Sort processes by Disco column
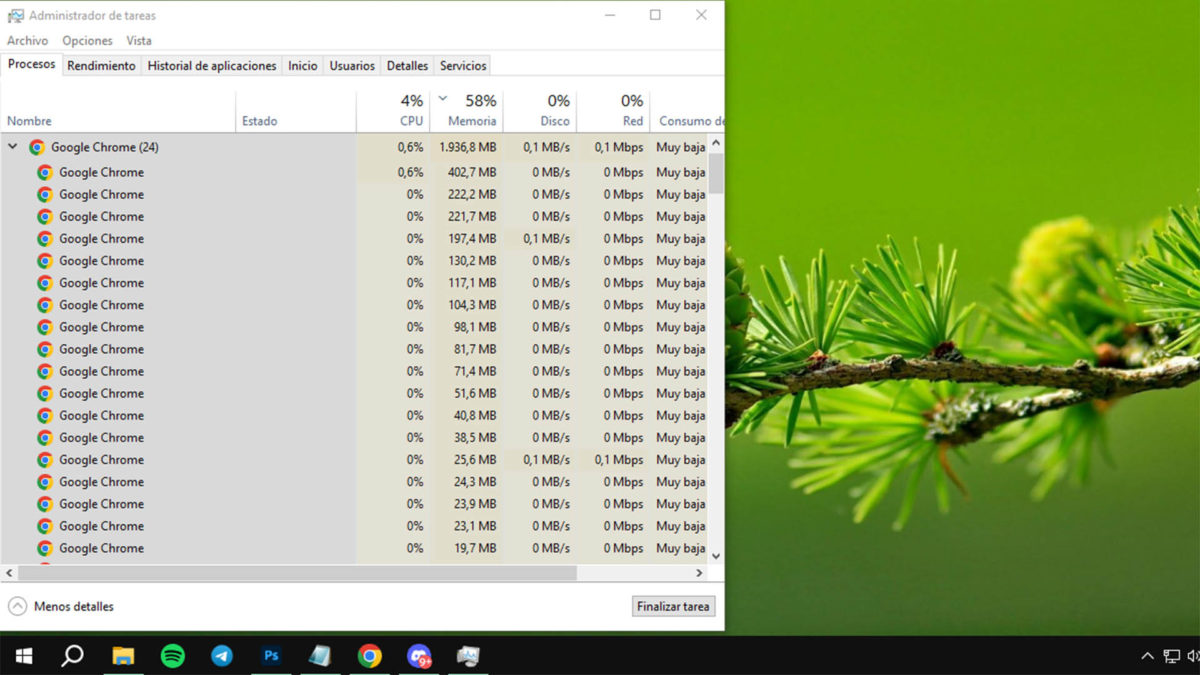Image resolution: width=1200 pixels, height=675 pixels. (540, 111)
